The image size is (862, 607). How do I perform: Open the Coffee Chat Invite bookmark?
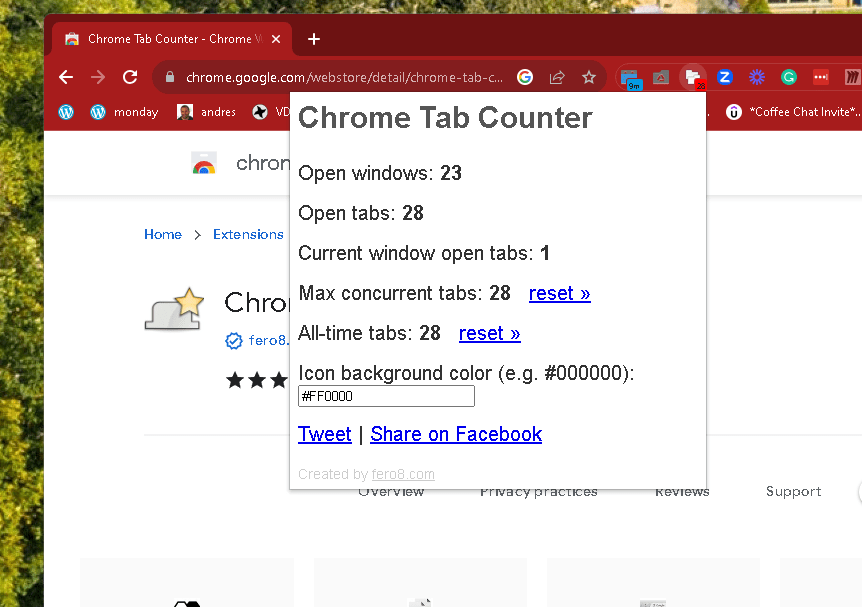(x=792, y=112)
